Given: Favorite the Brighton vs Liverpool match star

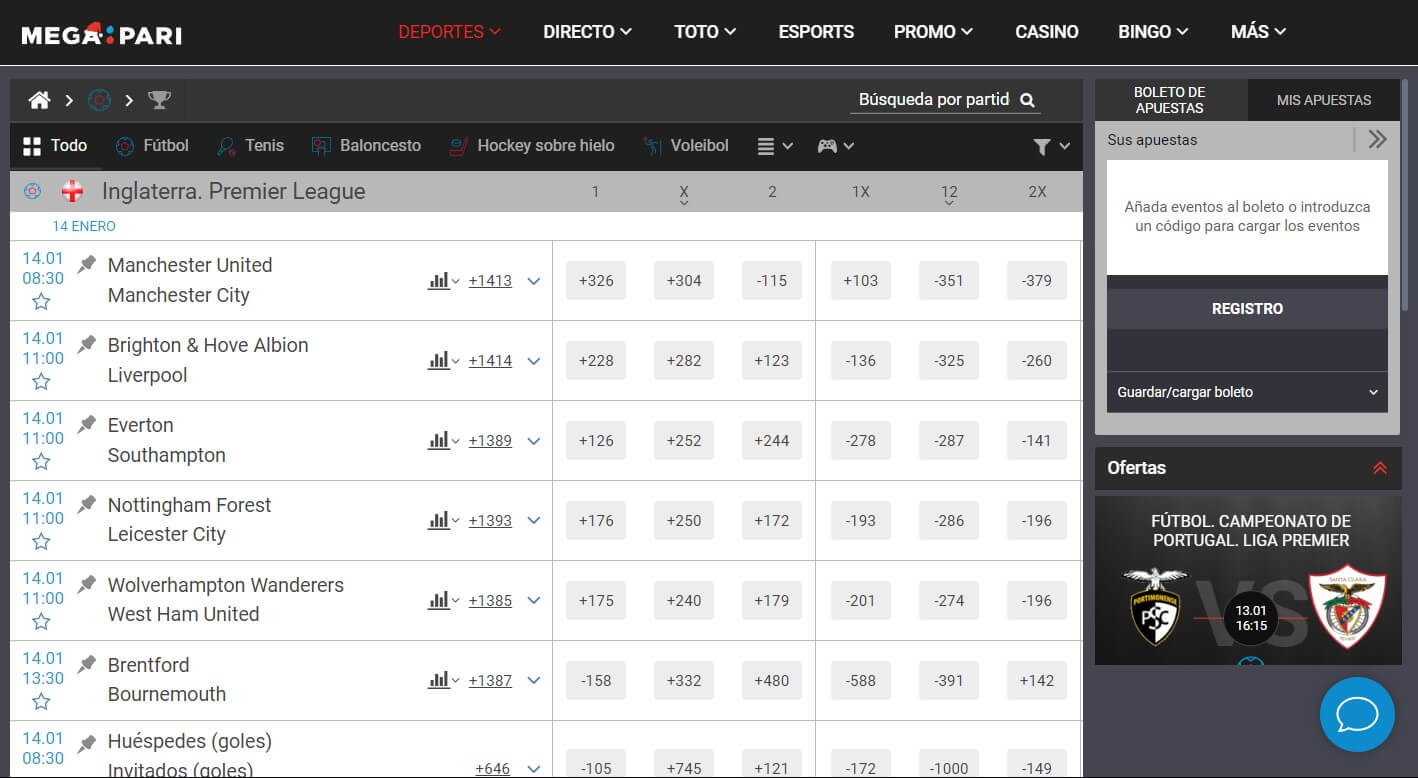Looking at the screenshot, I should pyautogui.click(x=41, y=382).
